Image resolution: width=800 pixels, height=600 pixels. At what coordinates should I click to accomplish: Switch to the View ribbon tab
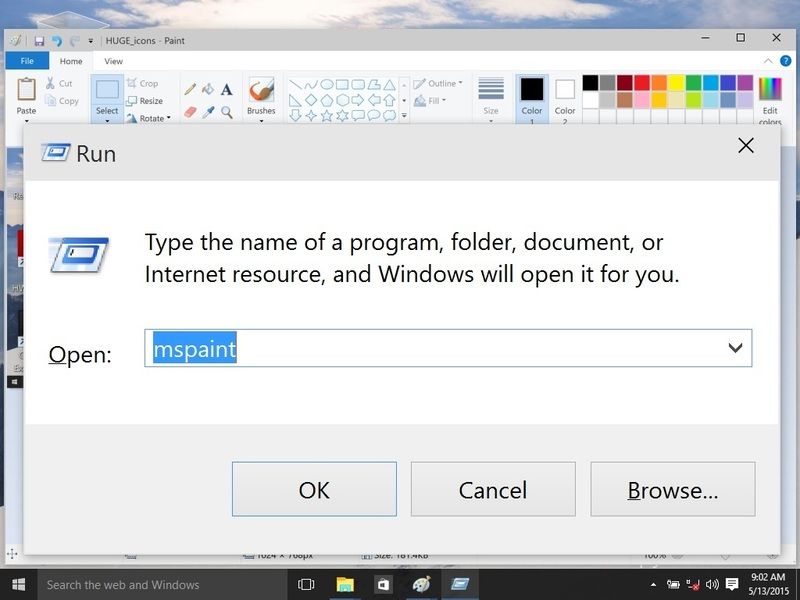[114, 61]
